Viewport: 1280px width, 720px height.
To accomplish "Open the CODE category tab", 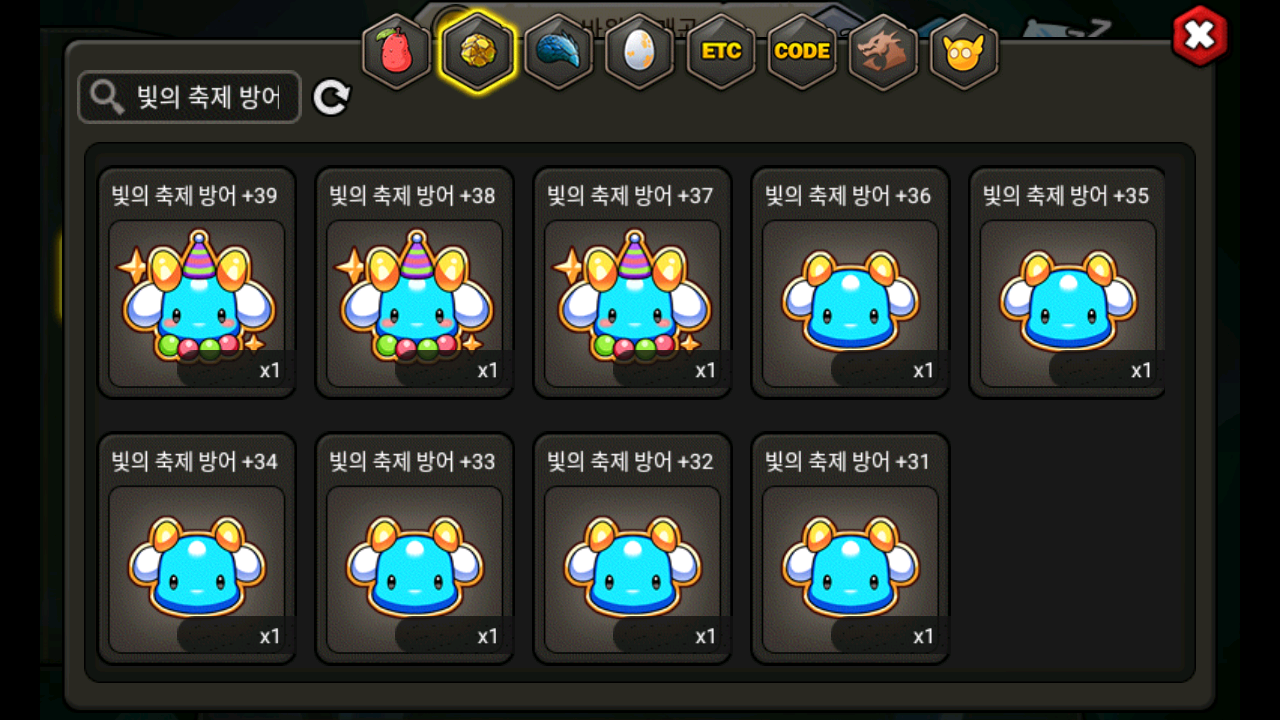I will click(802, 52).
